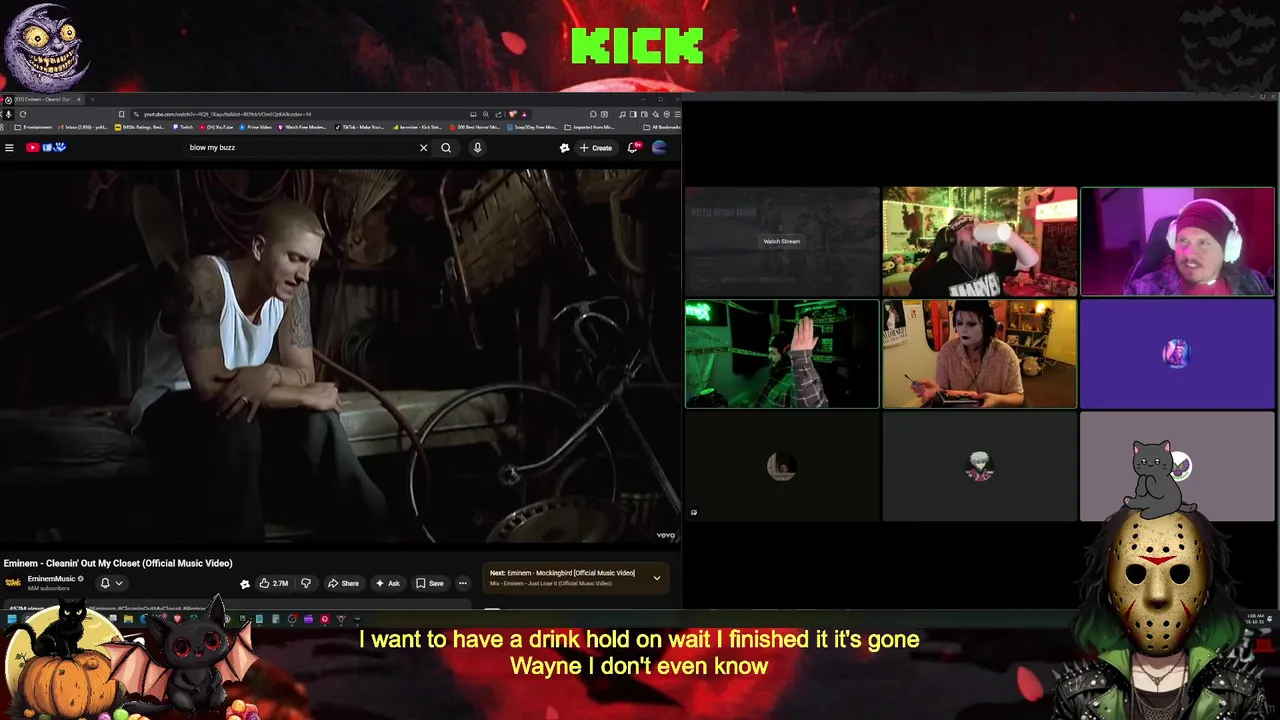The height and width of the screenshot is (720, 1280).
Task: Open the YouTube guide hamburger menu
Action: pyautogui.click(x=9, y=148)
